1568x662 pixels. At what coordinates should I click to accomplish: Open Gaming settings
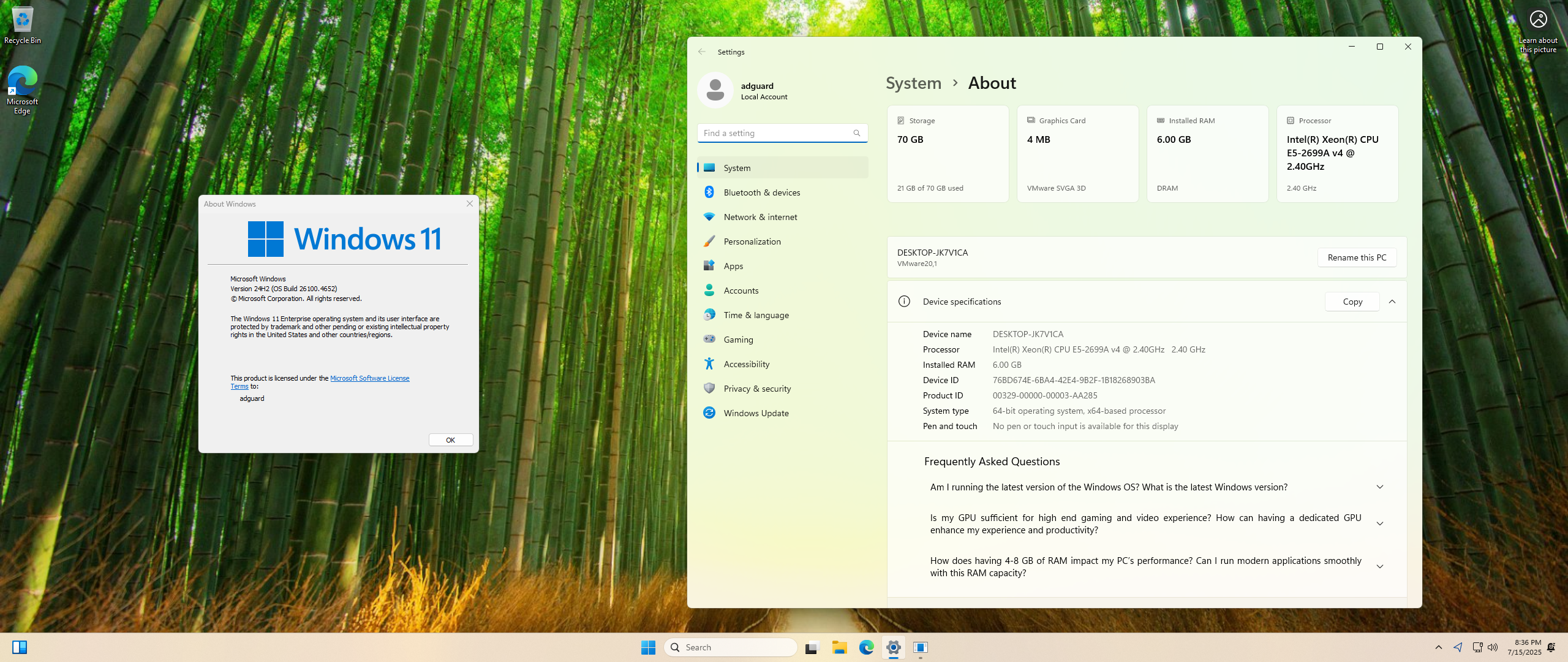point(783,340)
